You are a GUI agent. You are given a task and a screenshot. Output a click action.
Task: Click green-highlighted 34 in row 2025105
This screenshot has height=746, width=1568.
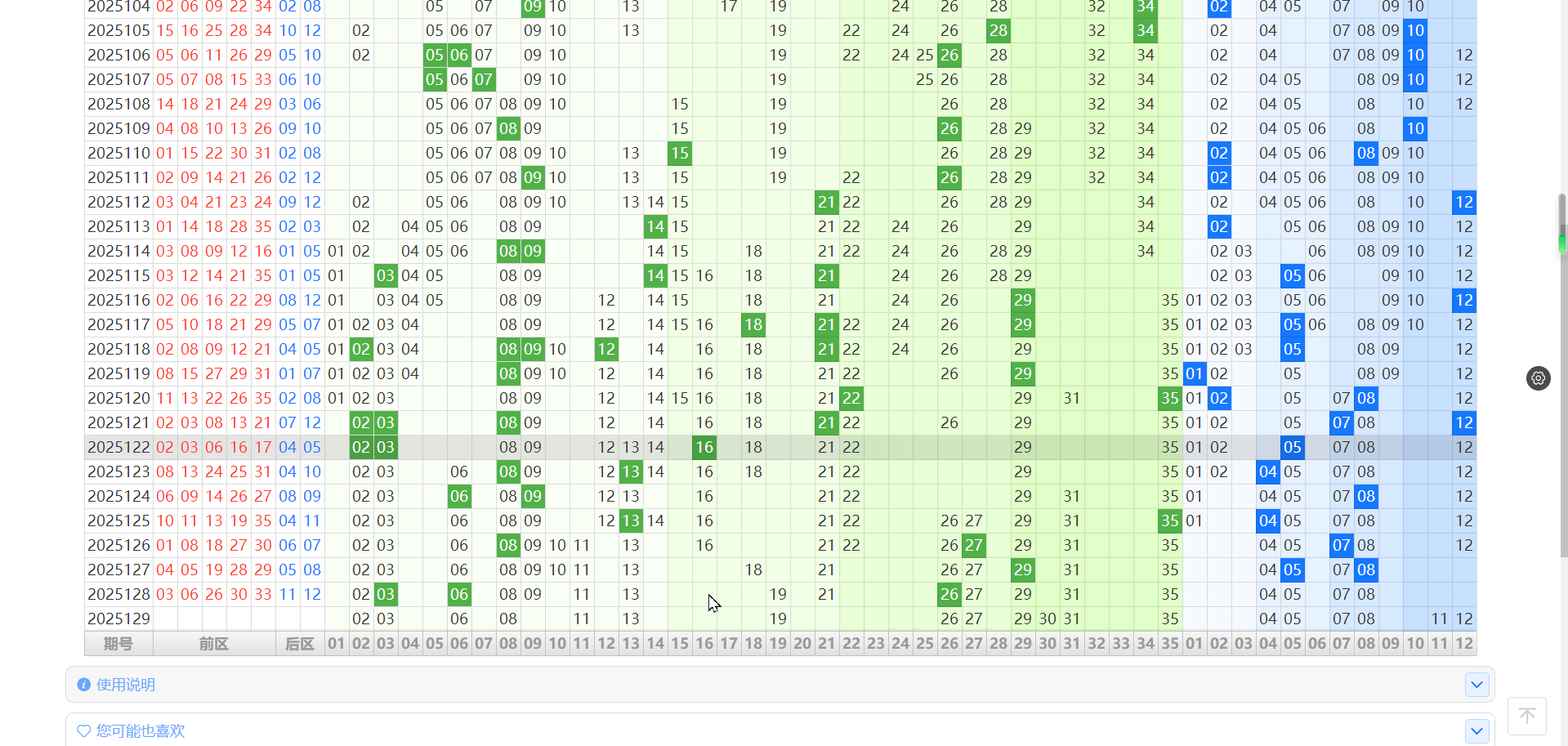pyautogui.click(x=1146, y=30)
